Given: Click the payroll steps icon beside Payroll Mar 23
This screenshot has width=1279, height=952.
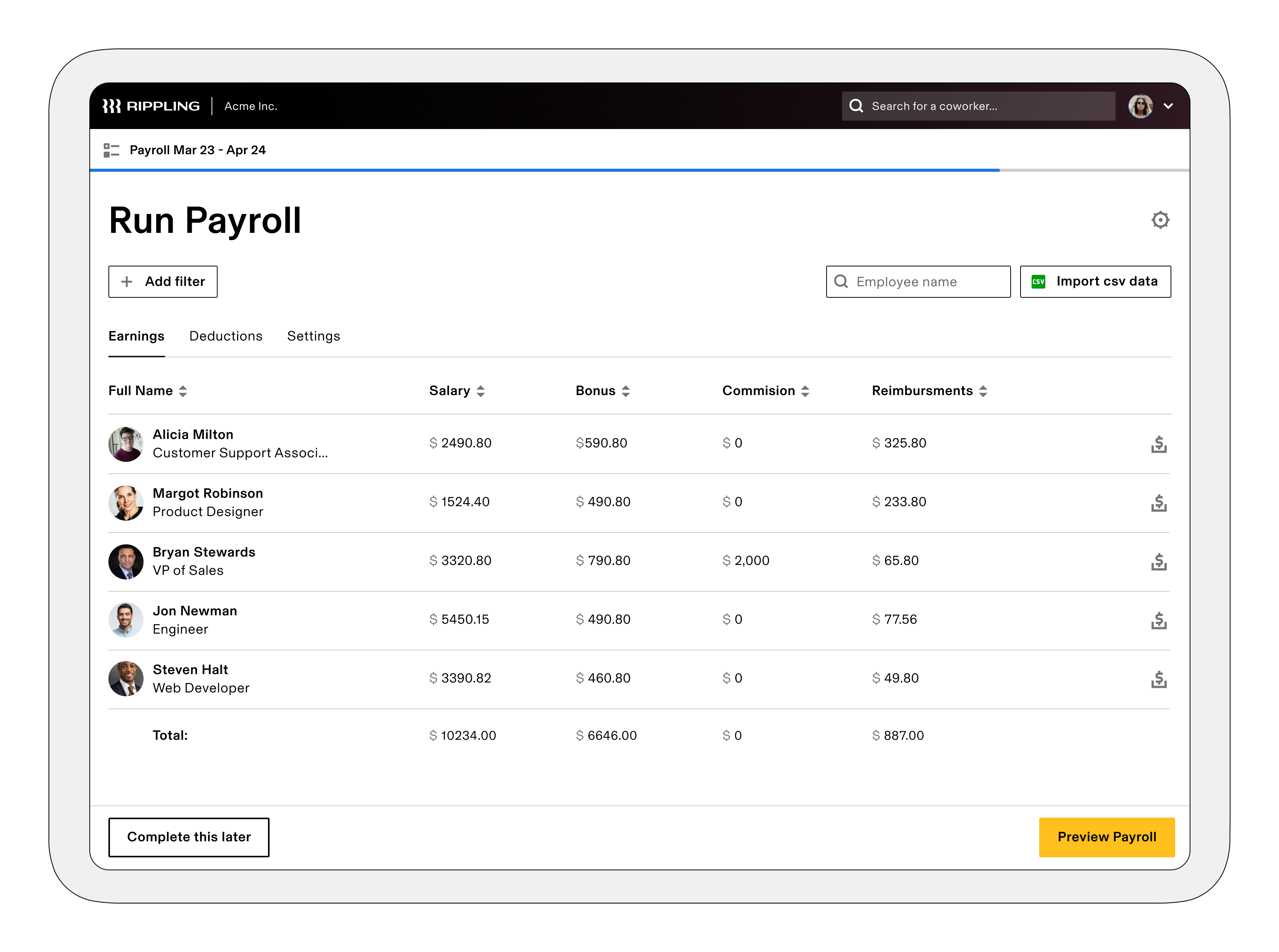Looking at the screenshot, I should point(111,150).
